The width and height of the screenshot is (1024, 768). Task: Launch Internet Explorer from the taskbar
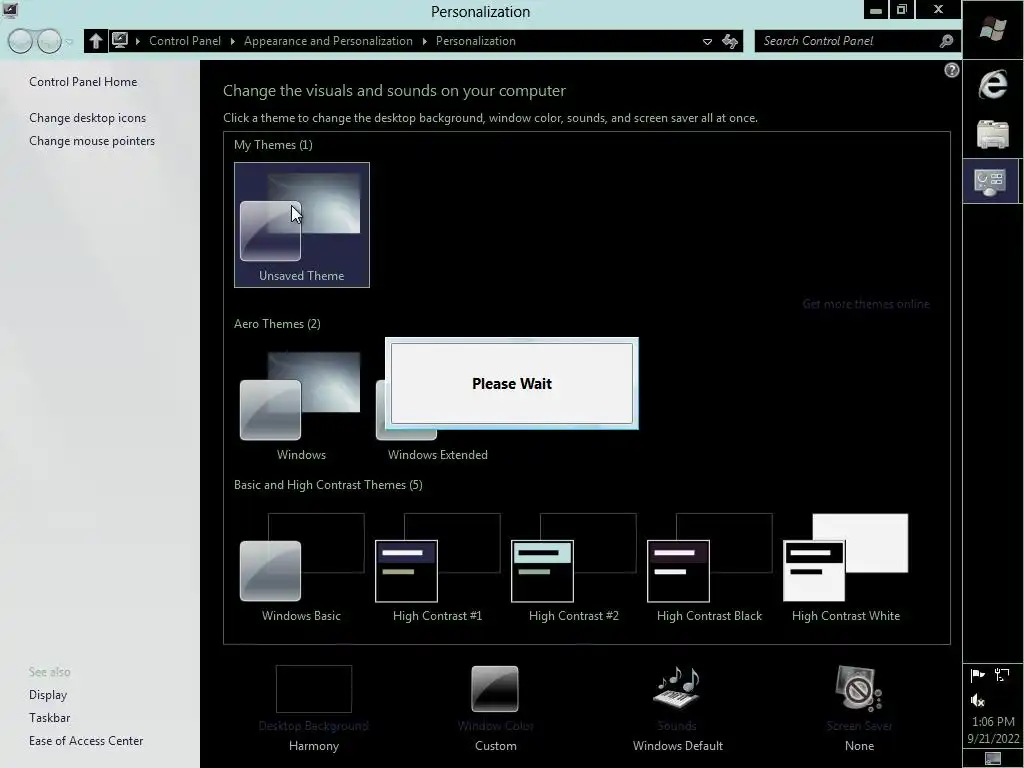point(993,84)
